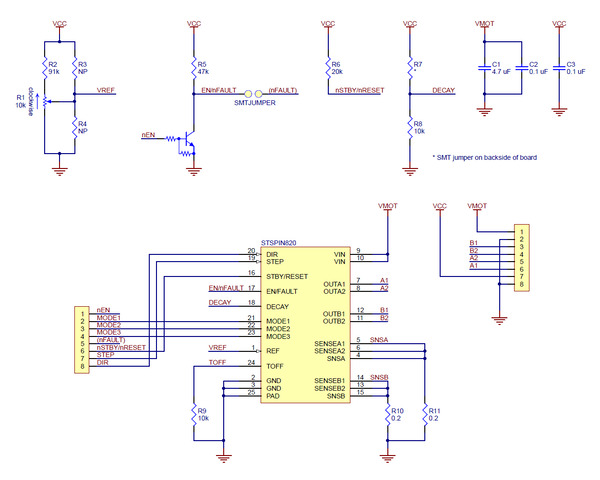
Task: Click the DECAY net label between R7 and R8
Action: [443, 90]
